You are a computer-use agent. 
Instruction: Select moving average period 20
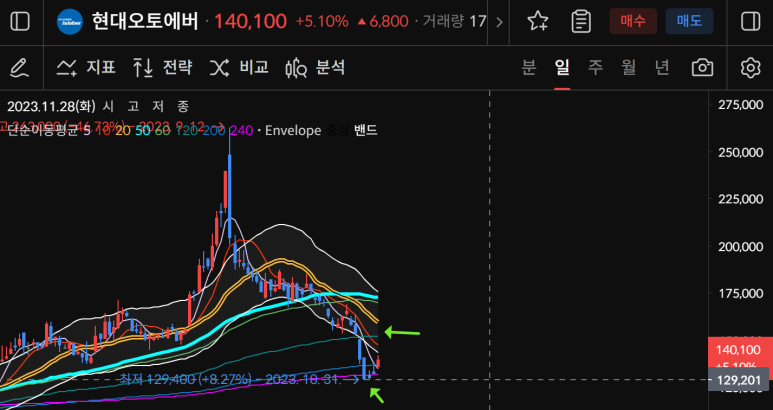123,131
